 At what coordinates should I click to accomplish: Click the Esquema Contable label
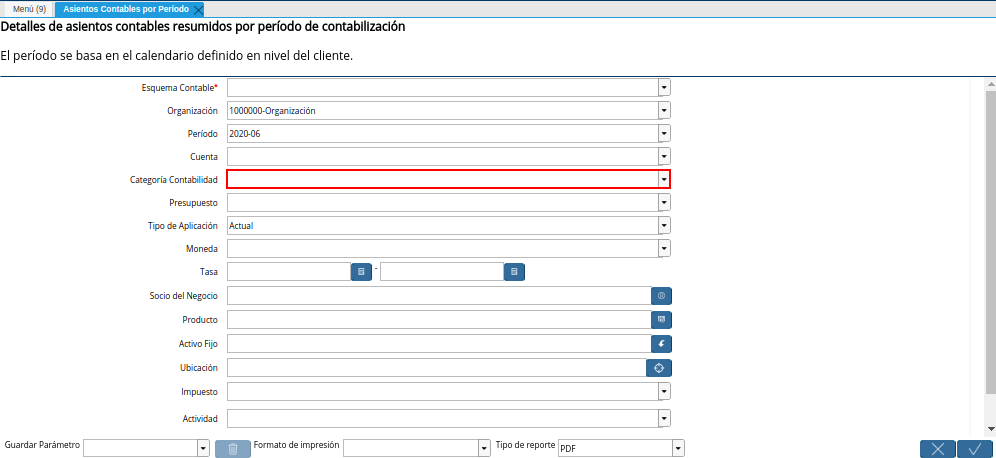[x=179, y=88]
